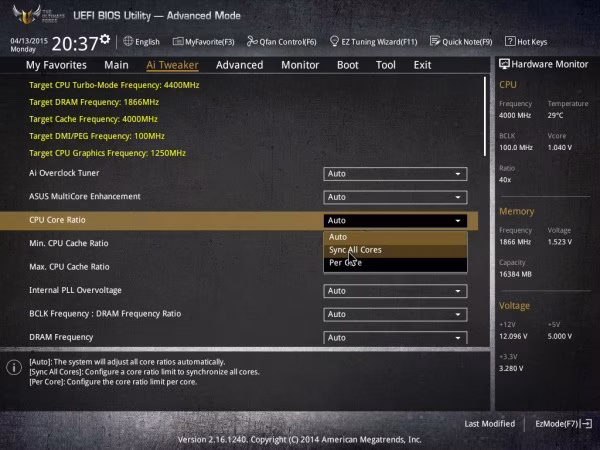Click the EzMode exit arrow icon
This screenshot has width=600, height=450.
coord(587,424)
